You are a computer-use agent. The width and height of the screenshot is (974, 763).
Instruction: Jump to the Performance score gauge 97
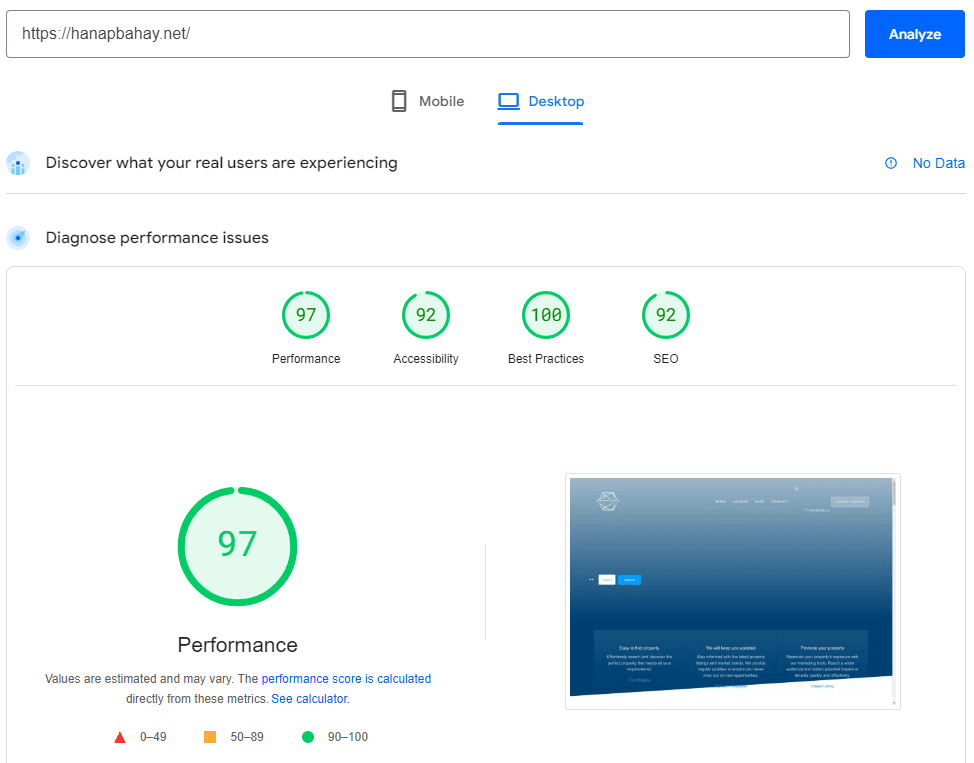pos(306,316)
